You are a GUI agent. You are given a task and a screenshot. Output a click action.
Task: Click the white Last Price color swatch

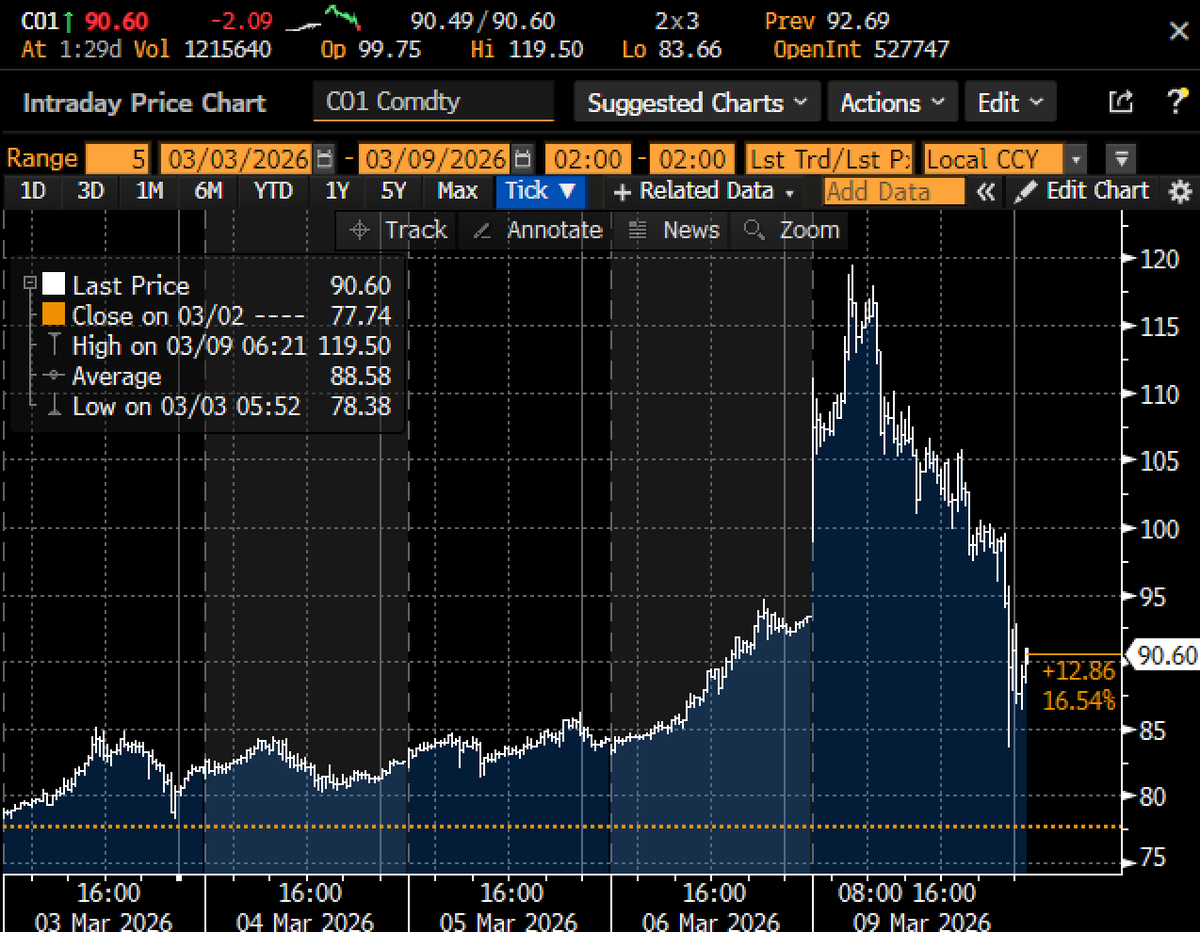tap(53, 285)
